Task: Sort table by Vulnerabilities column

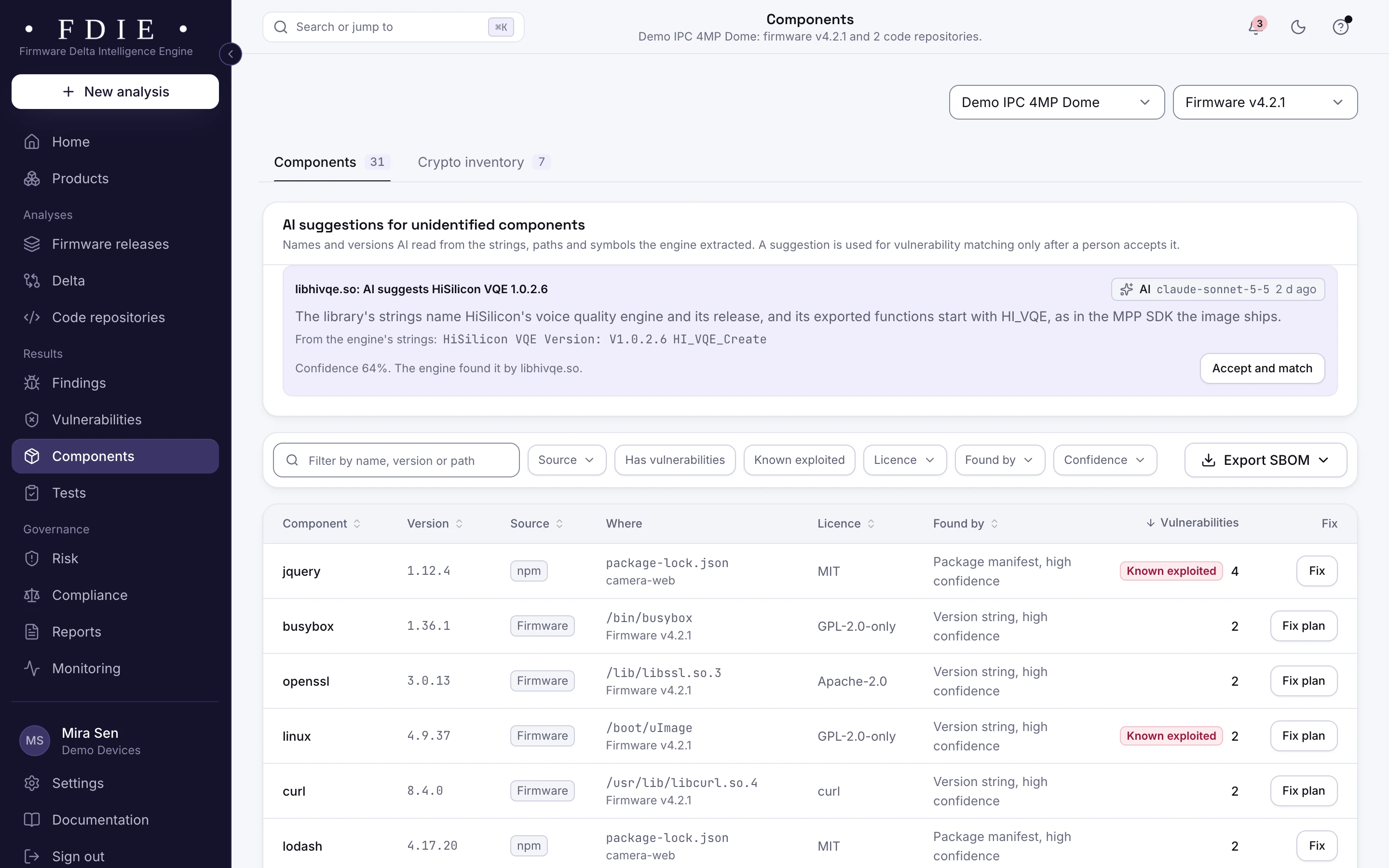Action: click(1192, 522)
